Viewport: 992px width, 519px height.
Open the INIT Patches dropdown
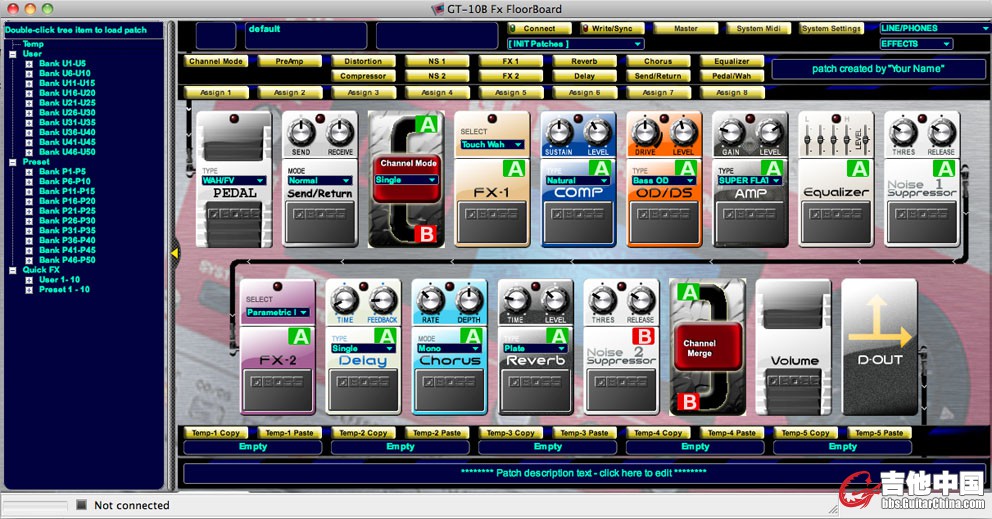575,44
